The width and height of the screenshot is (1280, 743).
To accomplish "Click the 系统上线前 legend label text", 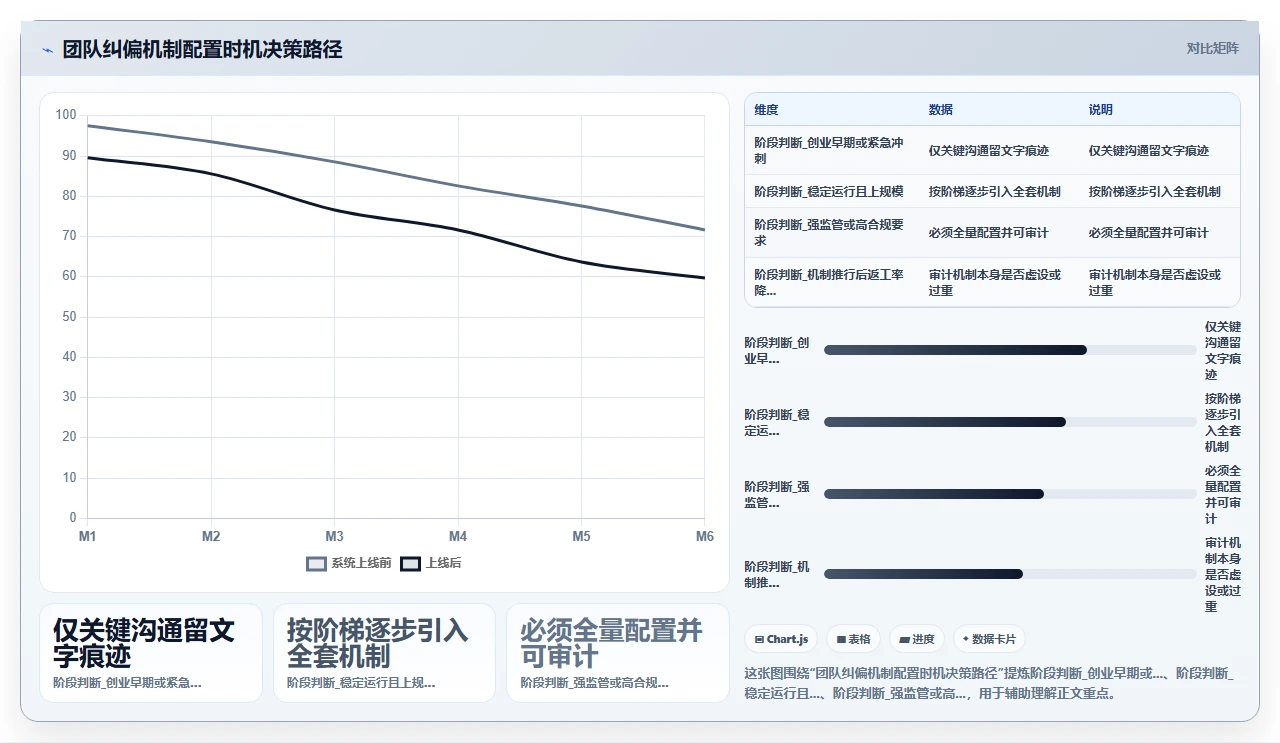I will [362, 564].
